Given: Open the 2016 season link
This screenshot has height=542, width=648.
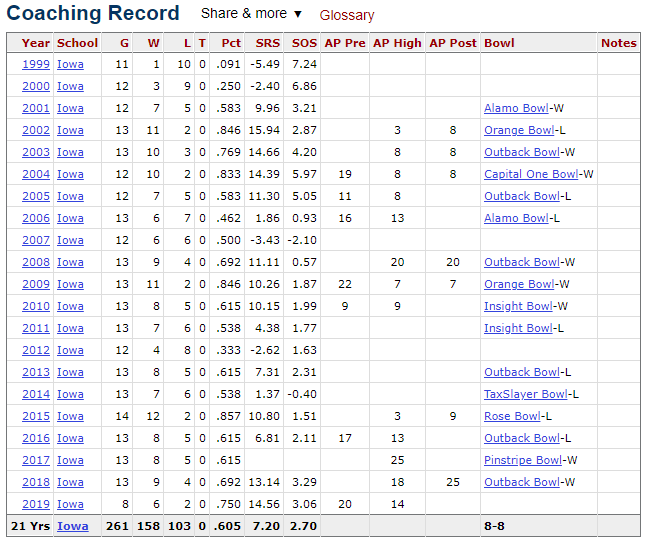Looking at the screenshot, I should pos(36,438).
